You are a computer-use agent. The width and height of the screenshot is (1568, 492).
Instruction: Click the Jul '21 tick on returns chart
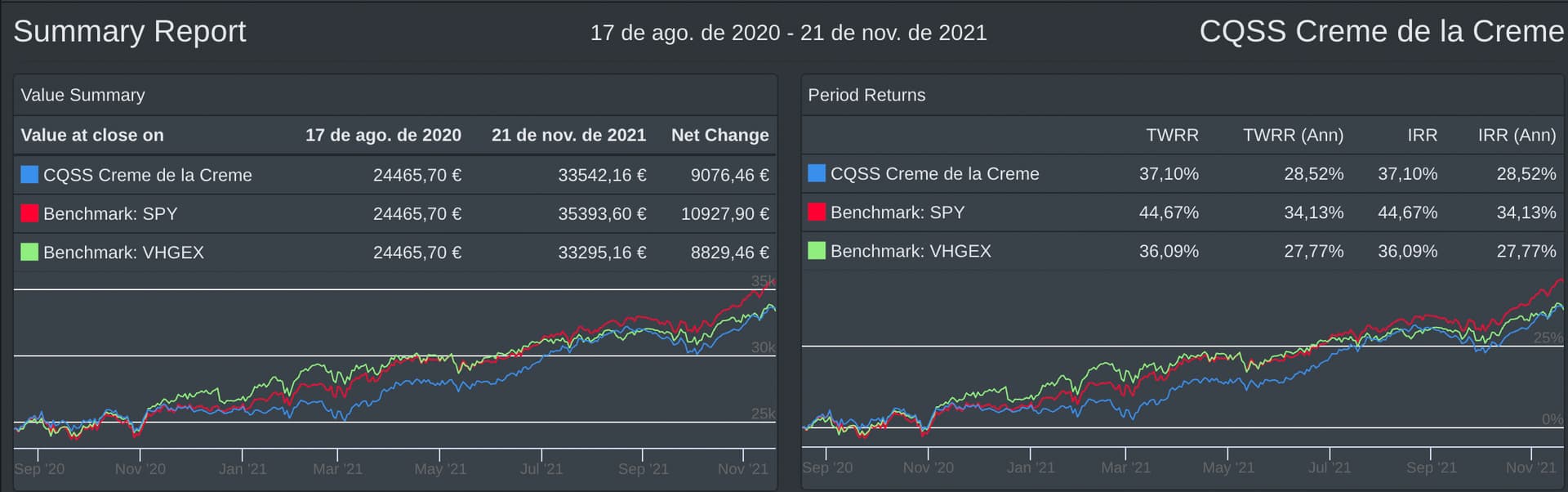click(x=1330, y=467)
